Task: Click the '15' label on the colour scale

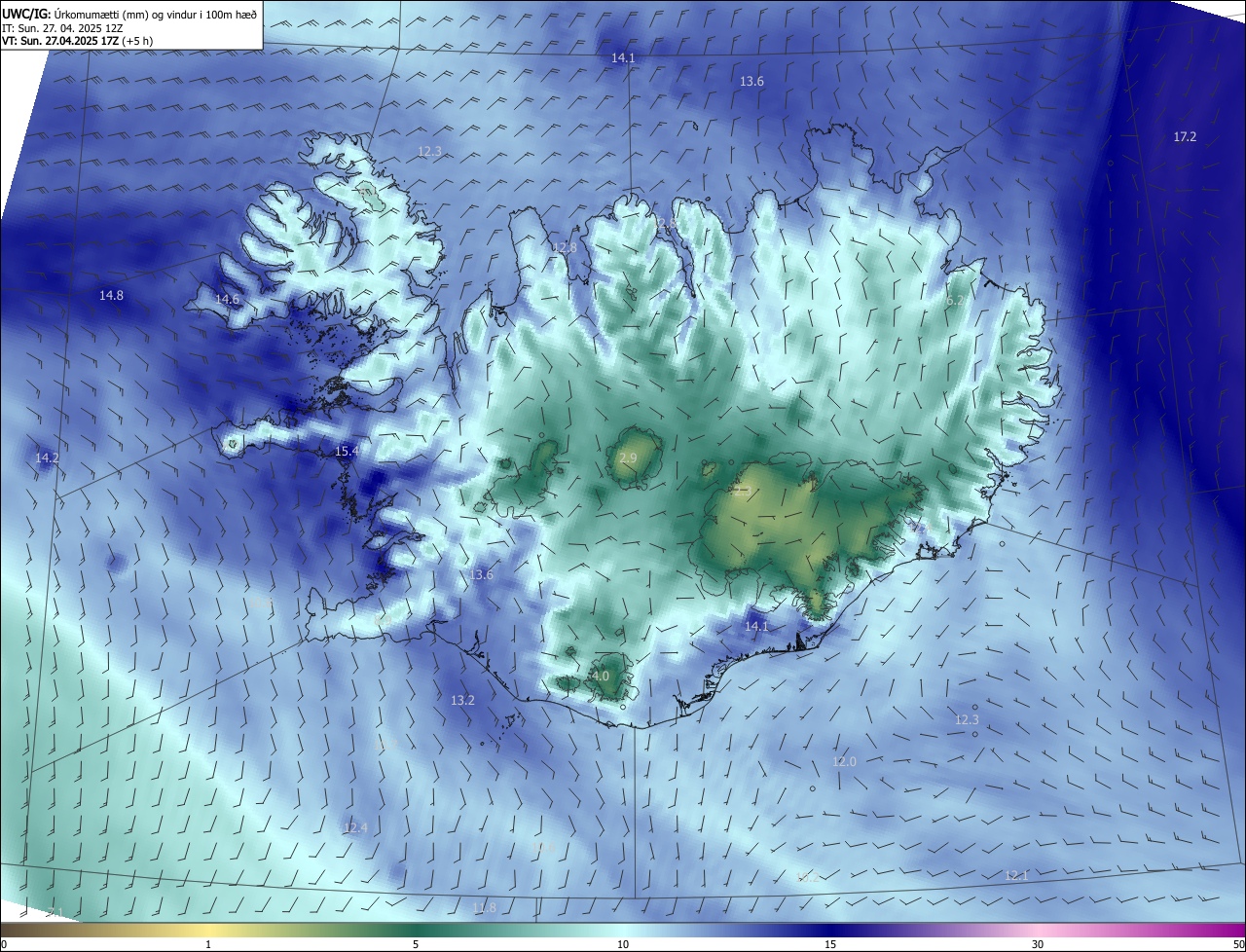Action: click(x=830, y=945)
